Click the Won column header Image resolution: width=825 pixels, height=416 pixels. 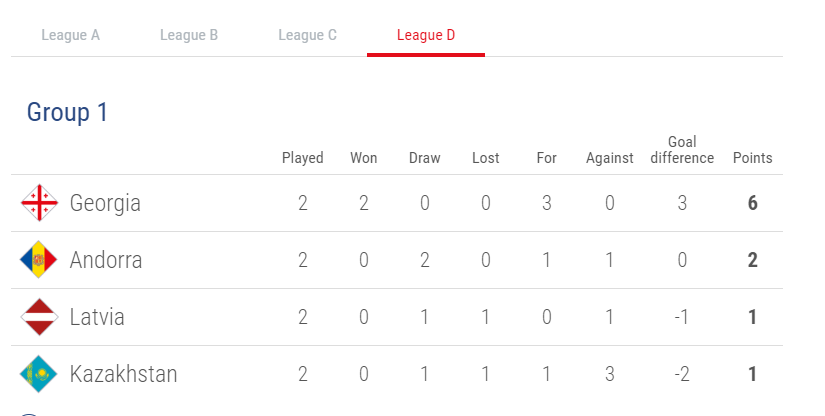pos(364,158)
